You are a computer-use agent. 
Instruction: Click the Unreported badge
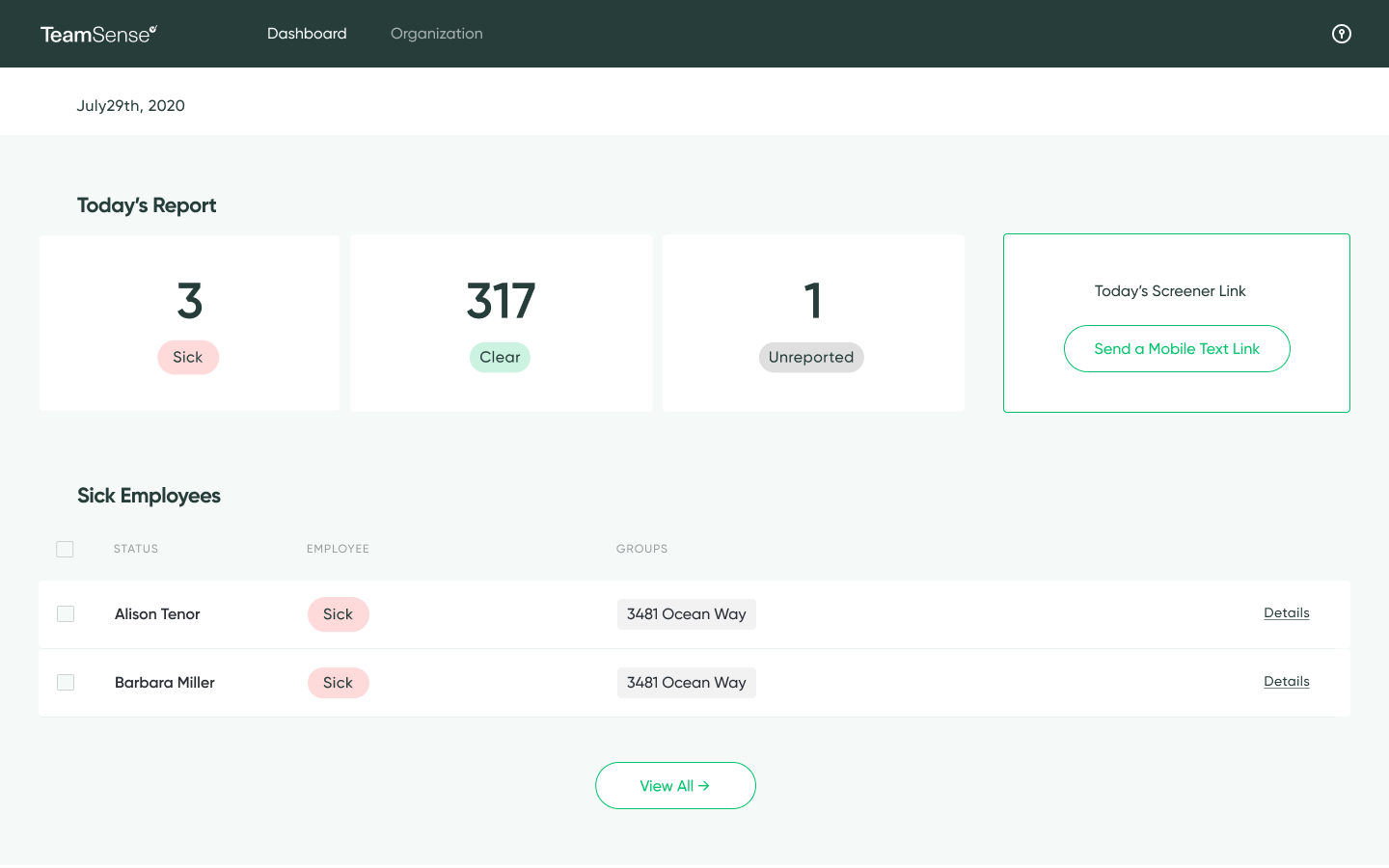[811, 357]
